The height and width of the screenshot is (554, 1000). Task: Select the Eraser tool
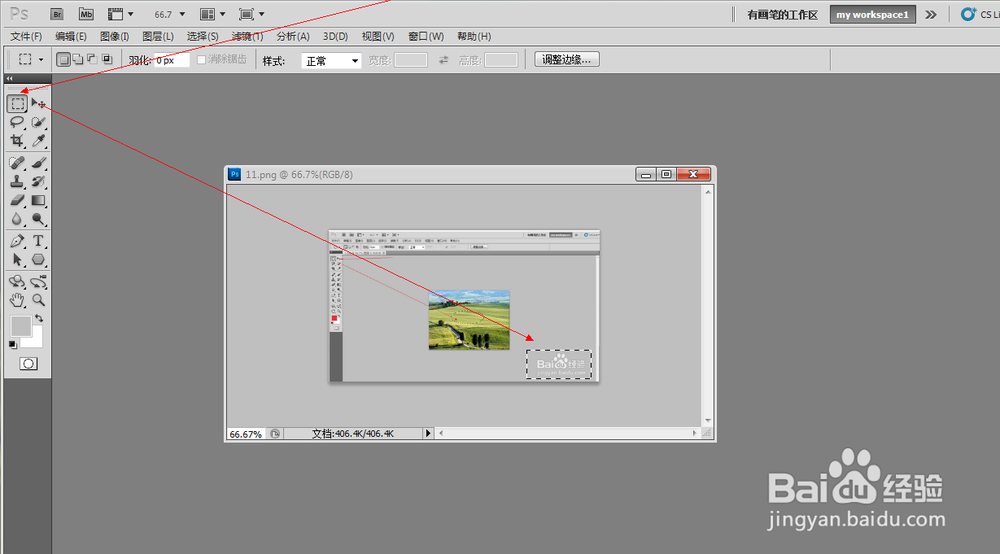click(17, 200)
